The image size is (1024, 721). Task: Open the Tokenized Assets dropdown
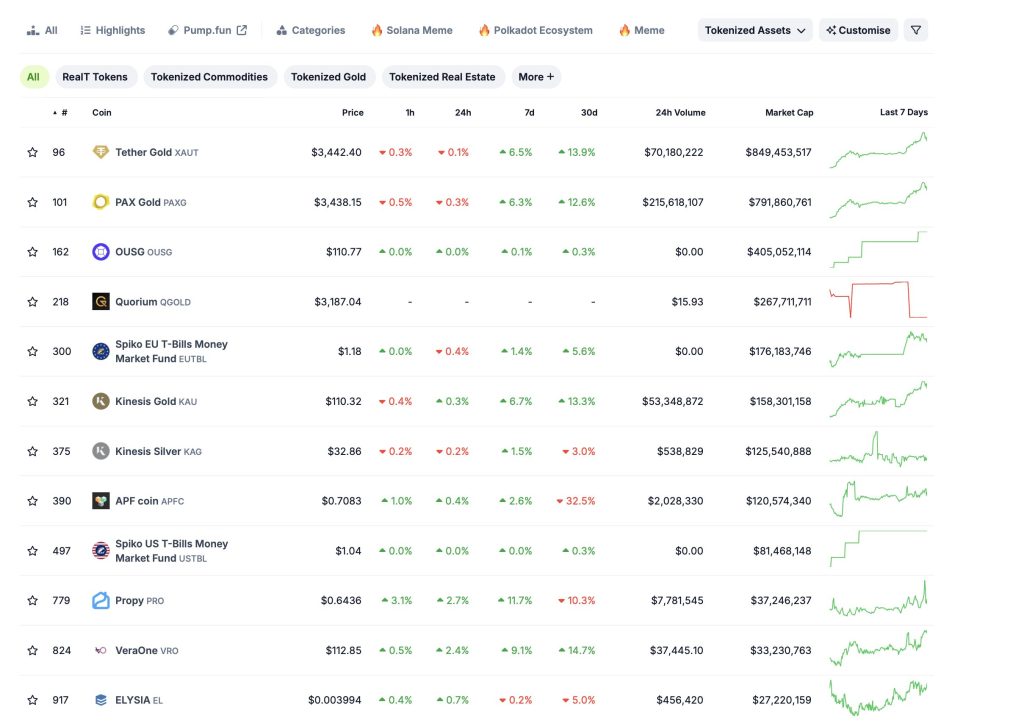pos(755,30)
